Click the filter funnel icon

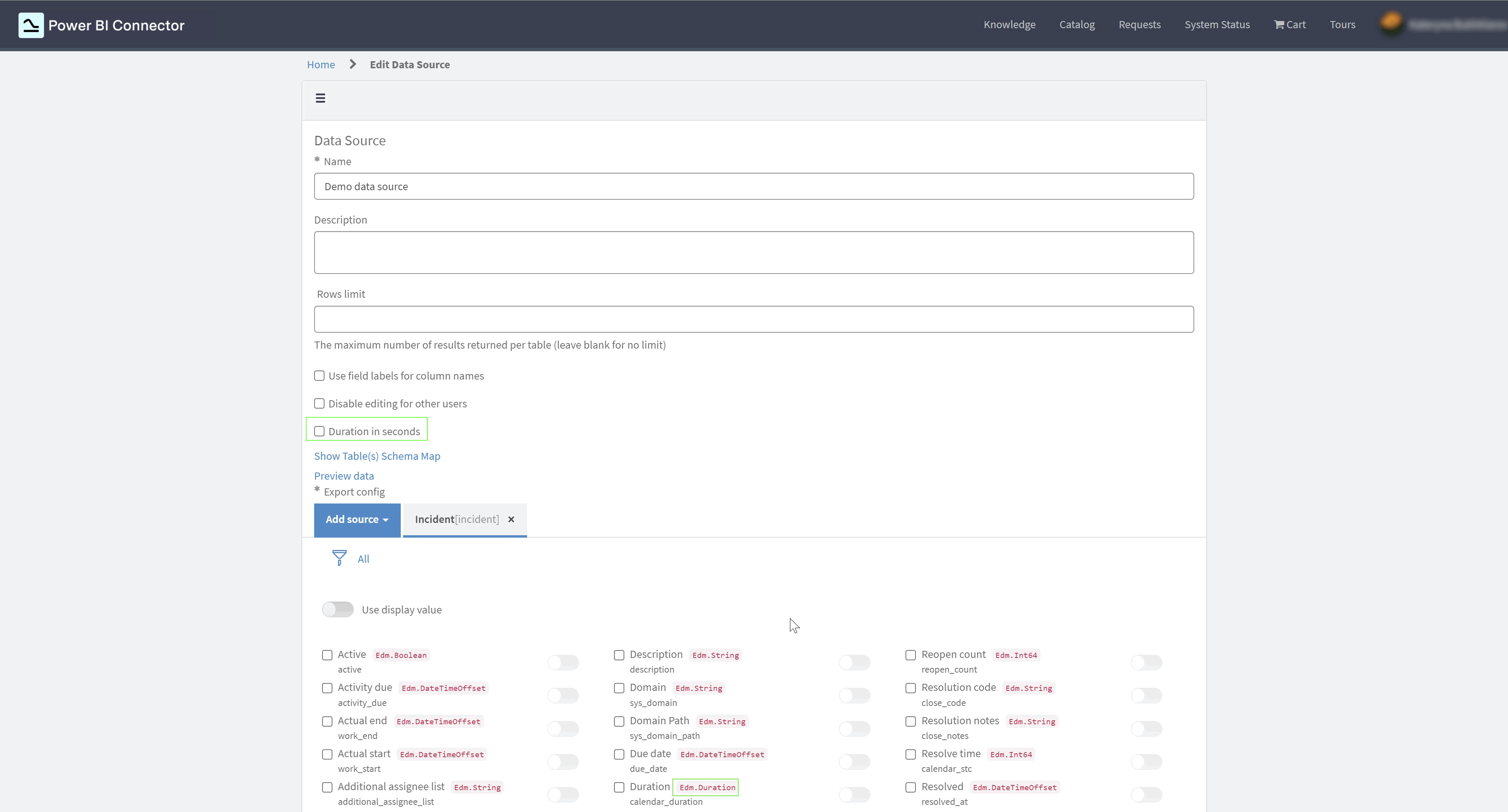coord(339,558)
